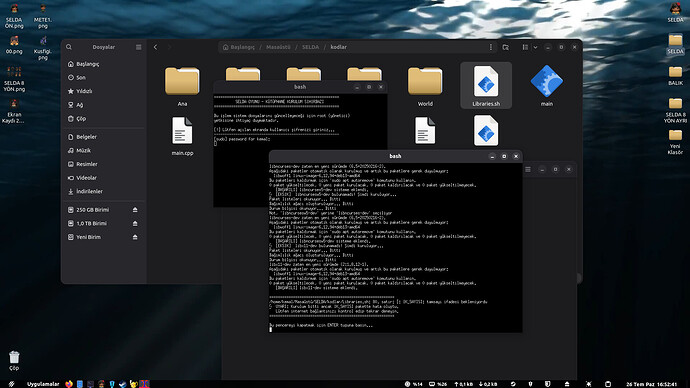The height and width of the screenshot is (388, 690).
Task: Click the memory usage %26 indicator
Action: pos(438,384)
